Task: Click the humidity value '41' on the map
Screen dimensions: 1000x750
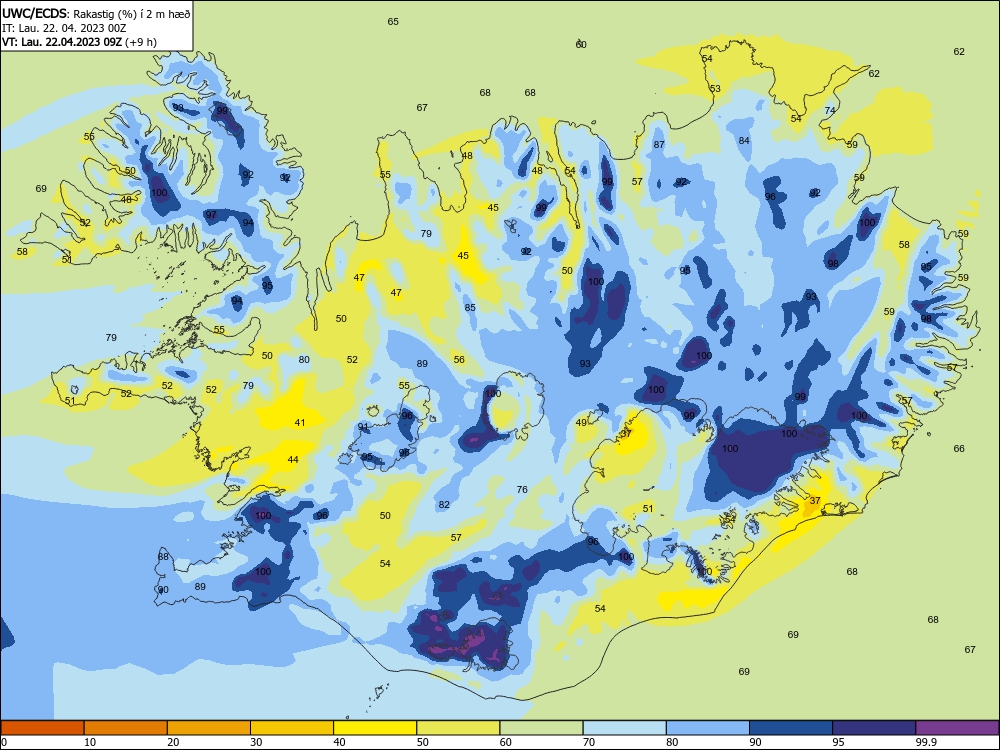Action: pos(300,423)
